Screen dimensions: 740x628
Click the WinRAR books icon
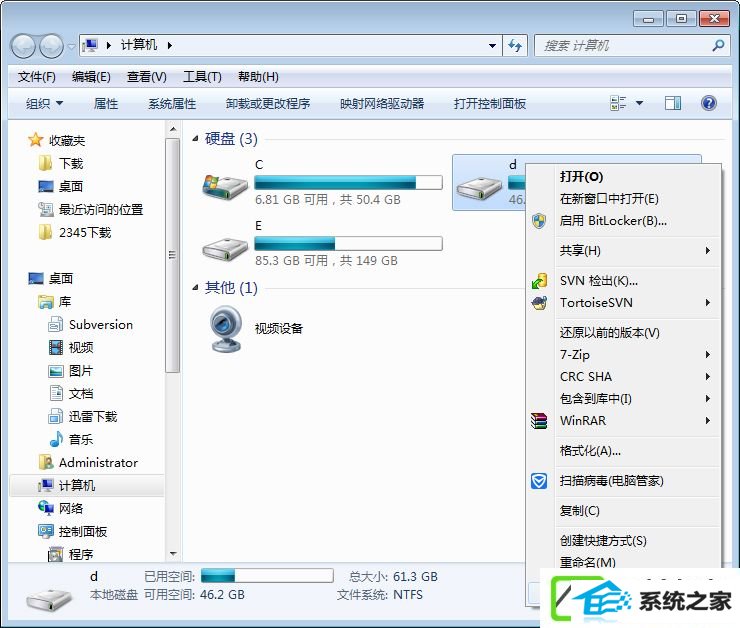tap(539, 420)
